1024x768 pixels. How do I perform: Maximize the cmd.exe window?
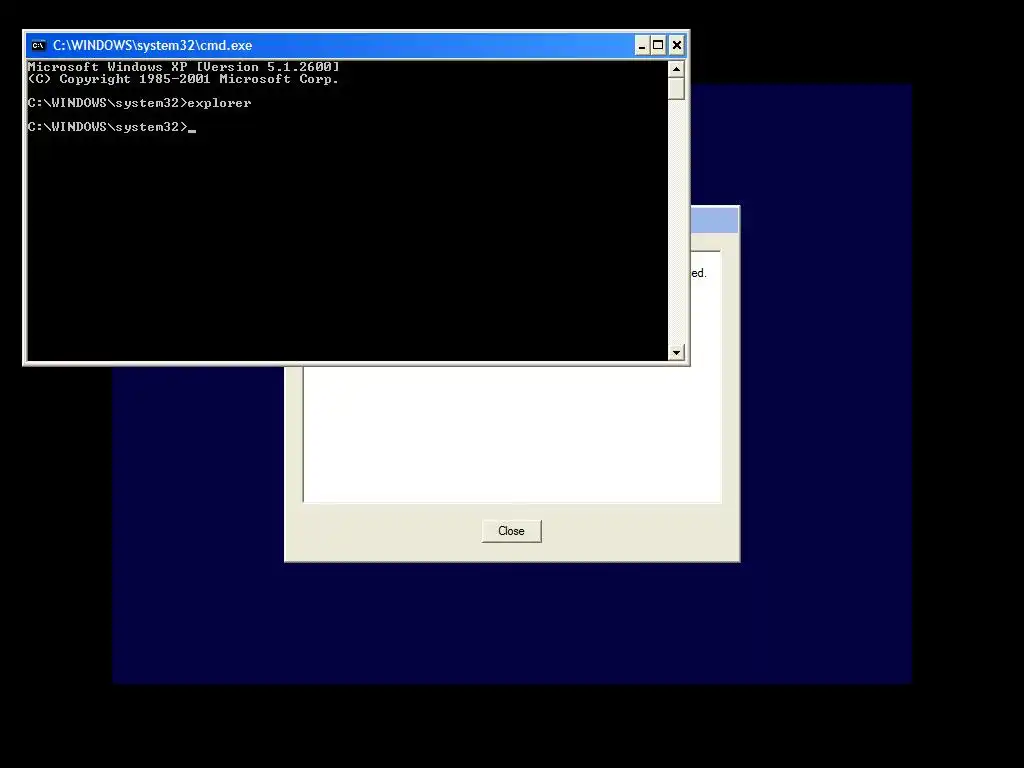pos(658,45)
